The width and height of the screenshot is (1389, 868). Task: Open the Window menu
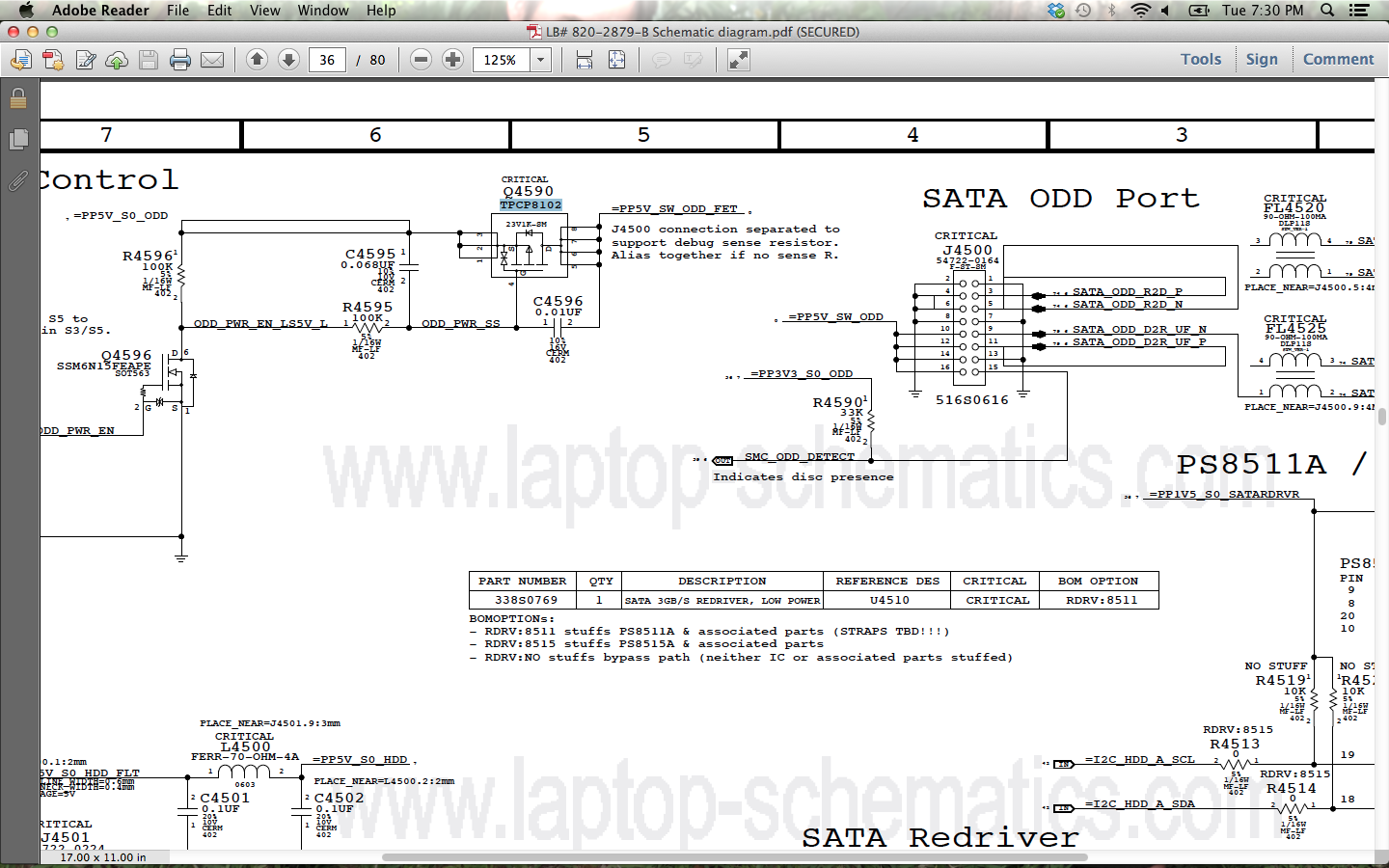tap(323, 11)
